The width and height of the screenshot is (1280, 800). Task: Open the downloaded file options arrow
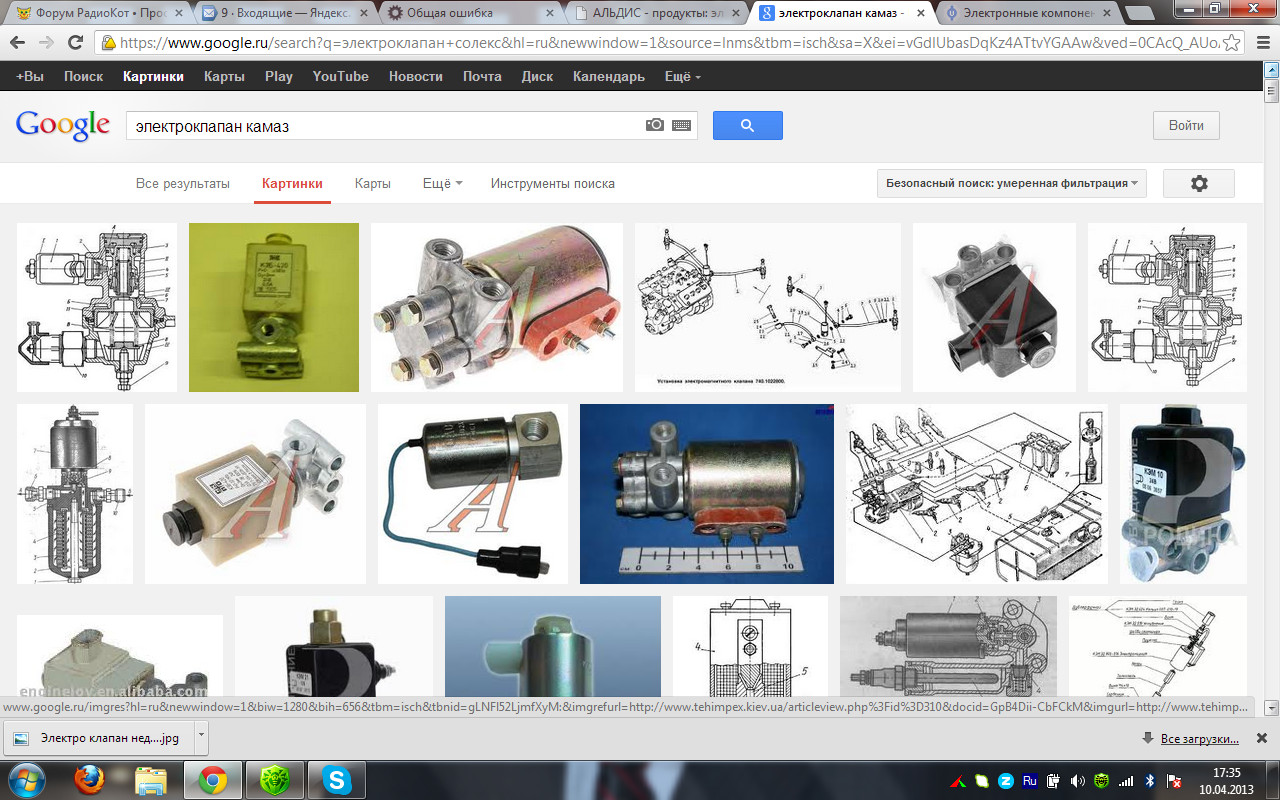pyautogui.click(x=201, y=738)
